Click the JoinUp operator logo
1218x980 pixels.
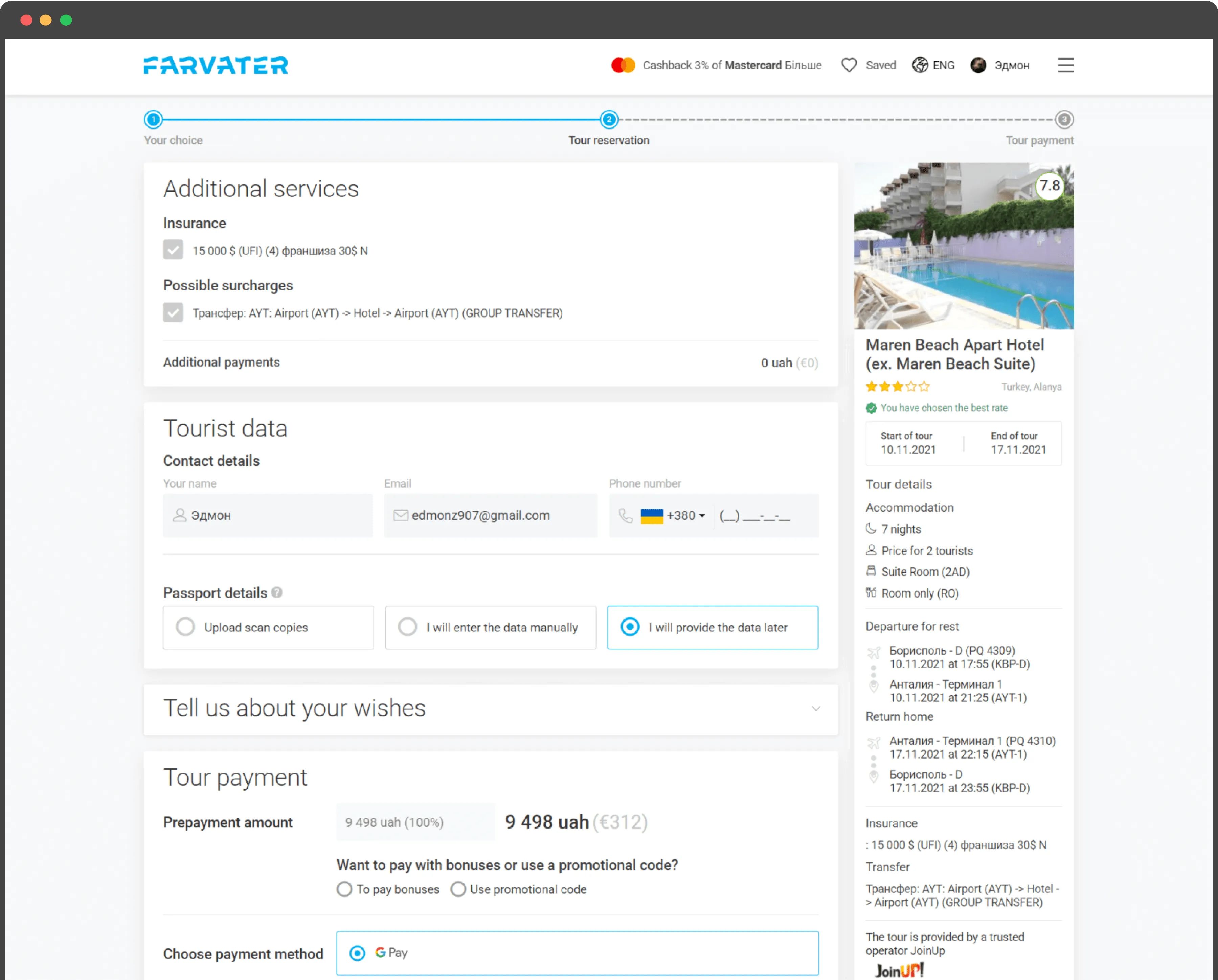[x=899, y=970]
